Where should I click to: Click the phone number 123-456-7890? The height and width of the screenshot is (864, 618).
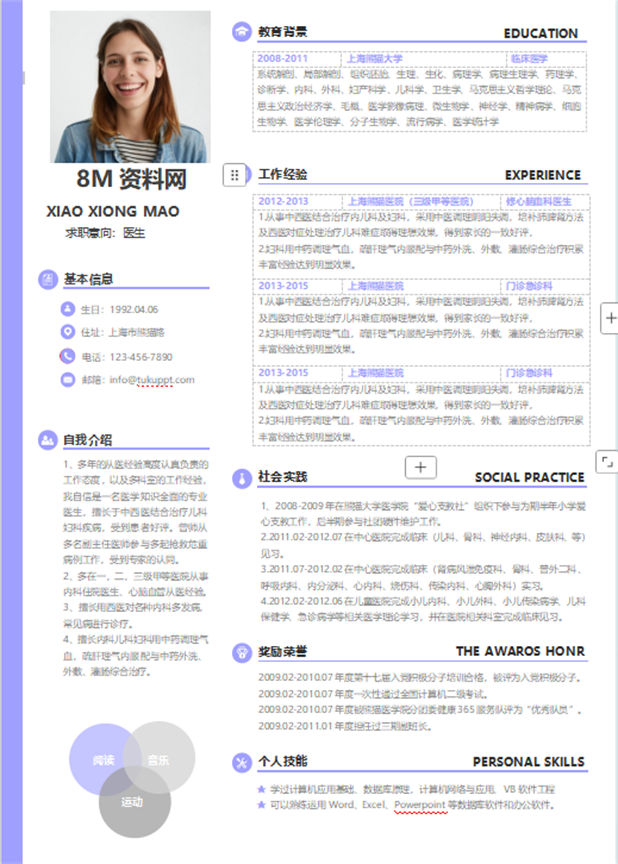[x=141, y=357]
